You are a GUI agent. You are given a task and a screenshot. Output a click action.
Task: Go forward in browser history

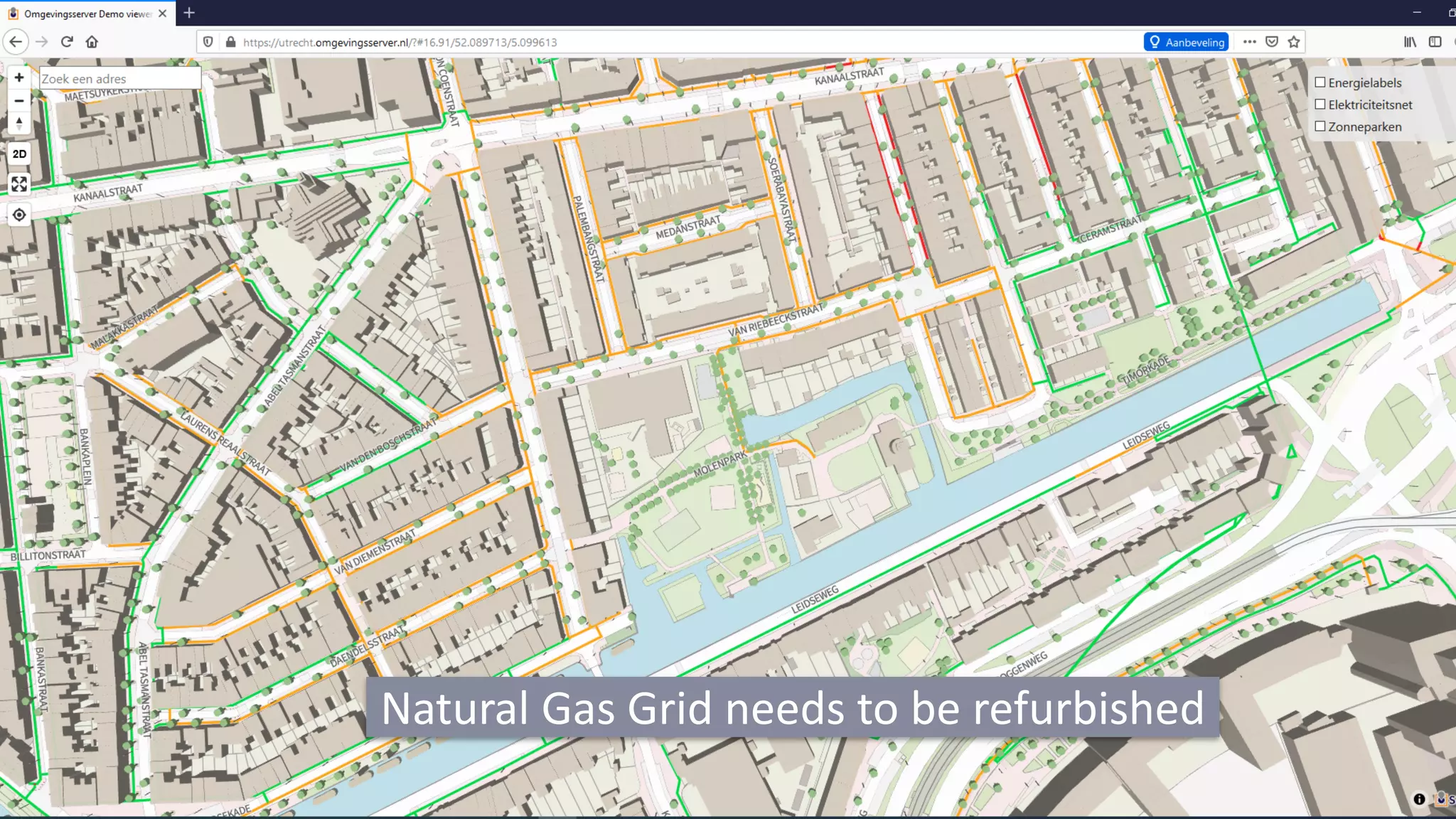tap(42, 42)
